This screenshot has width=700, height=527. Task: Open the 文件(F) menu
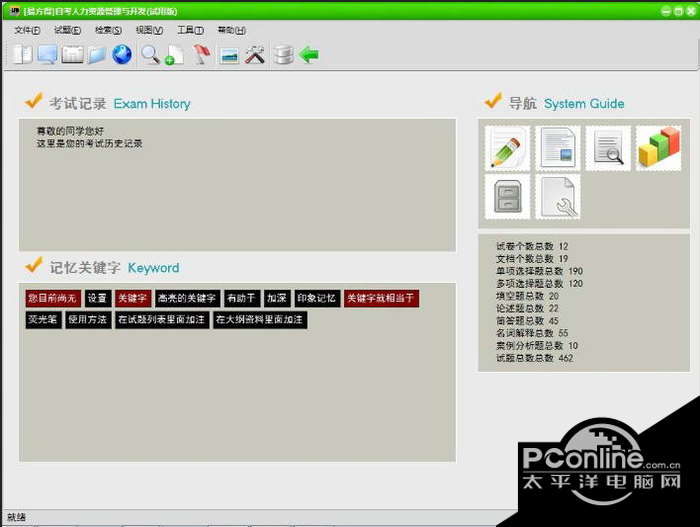pos(27,30)
